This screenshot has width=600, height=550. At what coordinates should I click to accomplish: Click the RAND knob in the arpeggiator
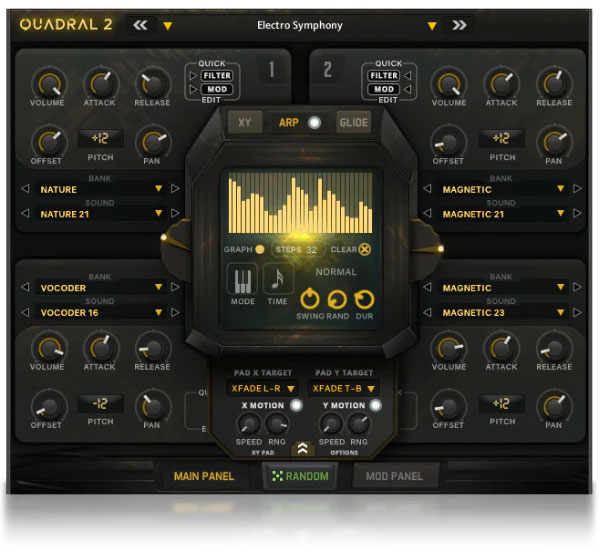337,299
